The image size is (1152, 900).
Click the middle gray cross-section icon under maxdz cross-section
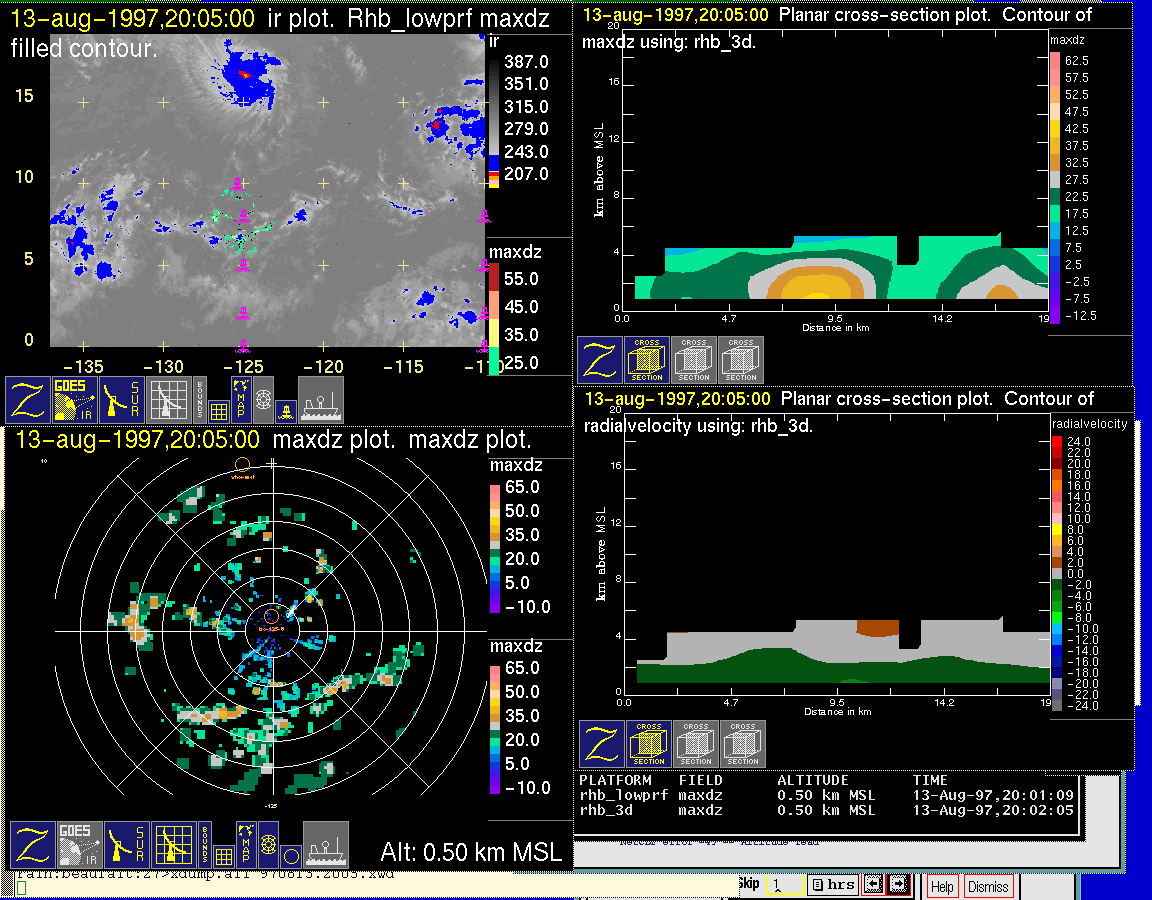click(x=694, y=360)
